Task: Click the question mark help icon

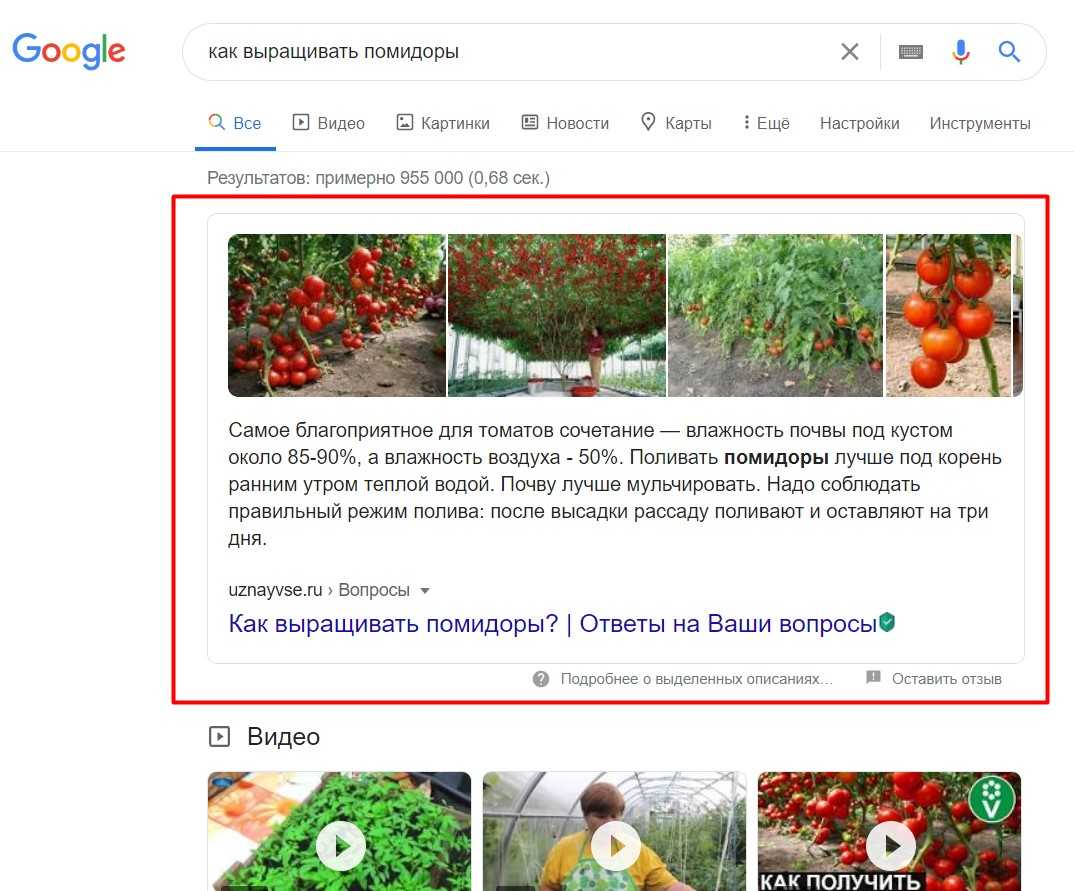Action: [541, 679]
